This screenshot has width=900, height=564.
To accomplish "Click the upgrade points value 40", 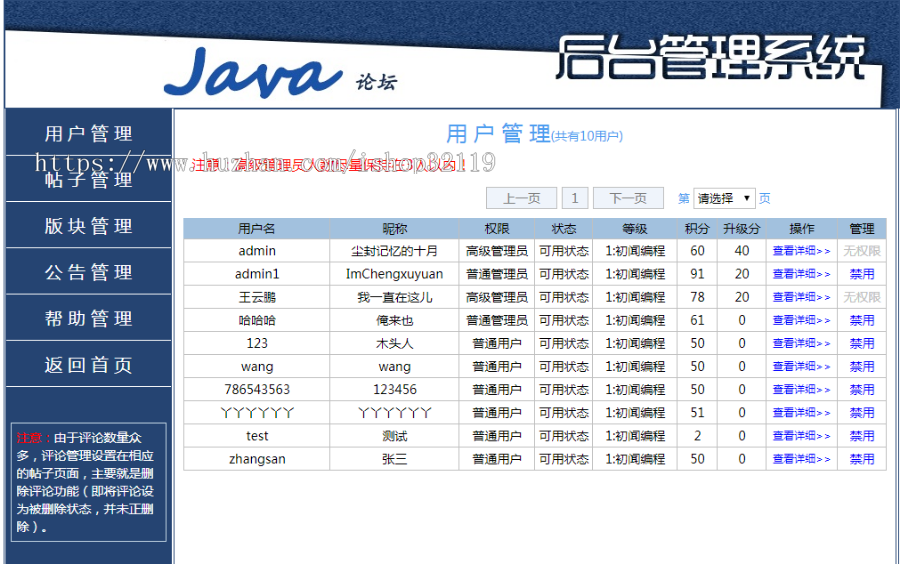I will [742, 251].
